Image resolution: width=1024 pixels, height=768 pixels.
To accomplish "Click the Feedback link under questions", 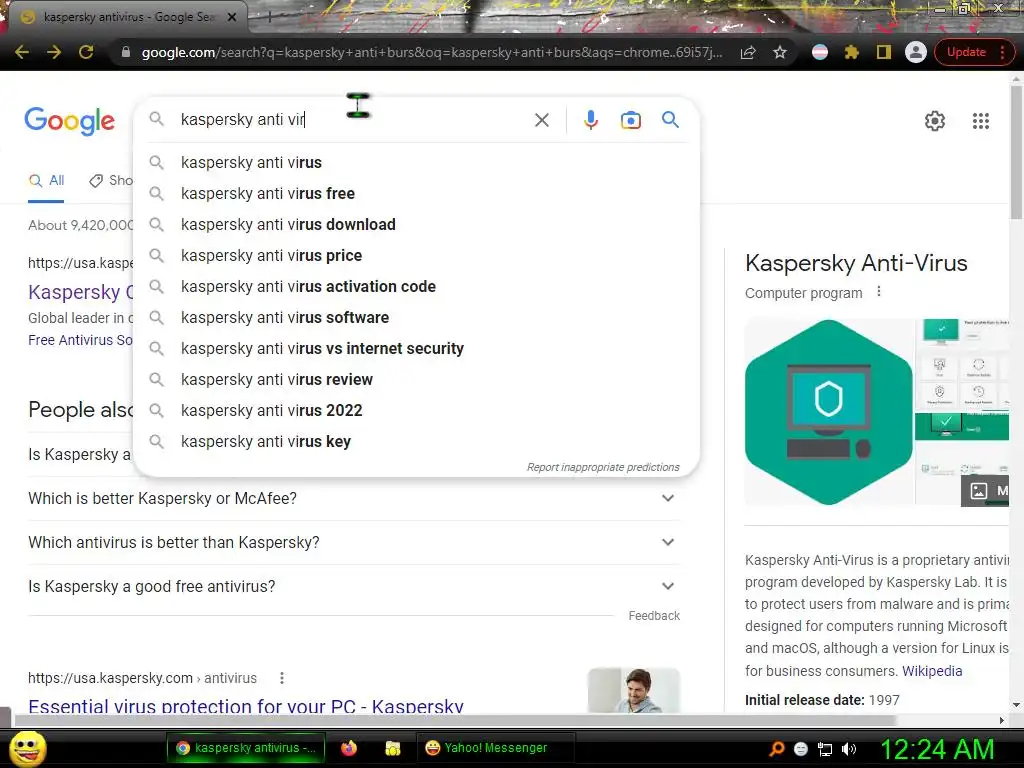I will point(654,616).
